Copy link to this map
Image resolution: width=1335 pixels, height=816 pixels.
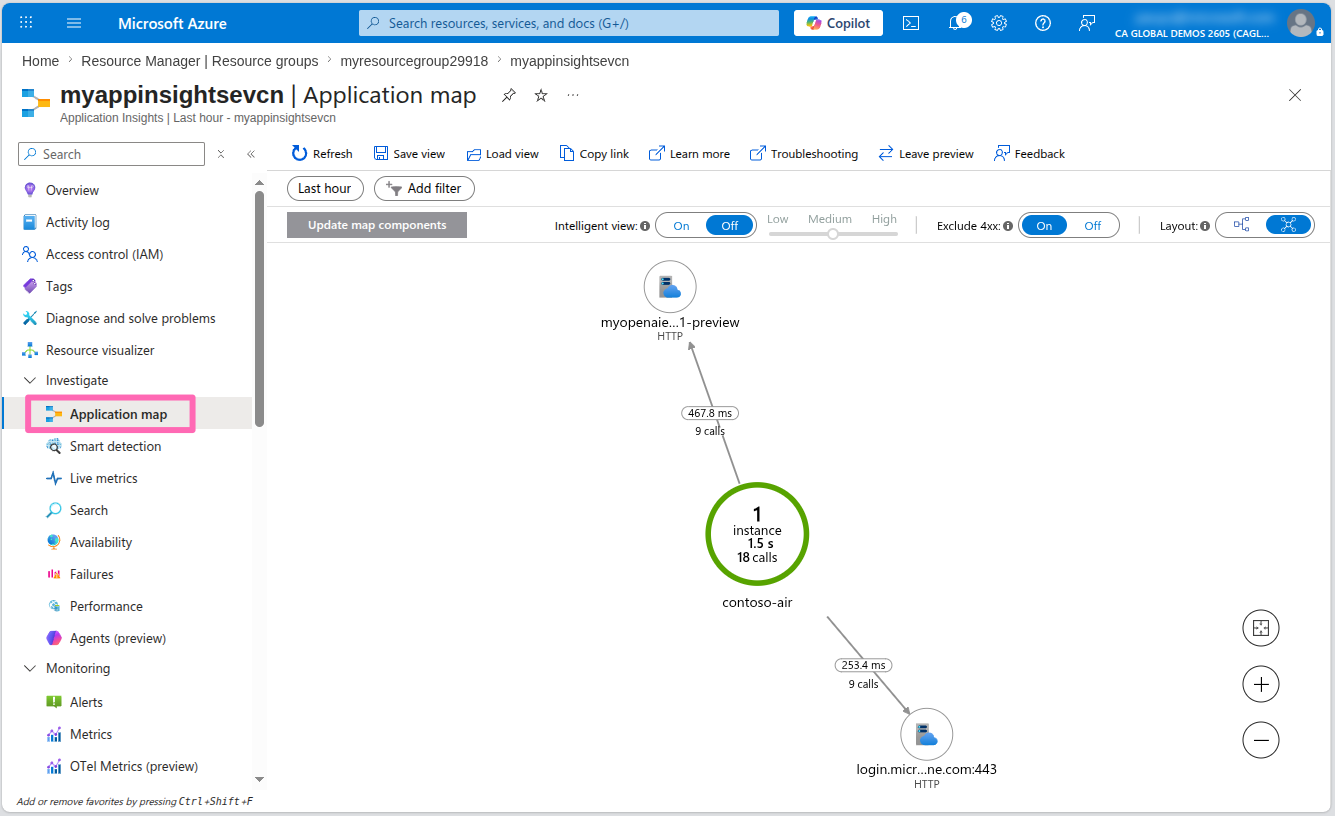tap(594, 153)
